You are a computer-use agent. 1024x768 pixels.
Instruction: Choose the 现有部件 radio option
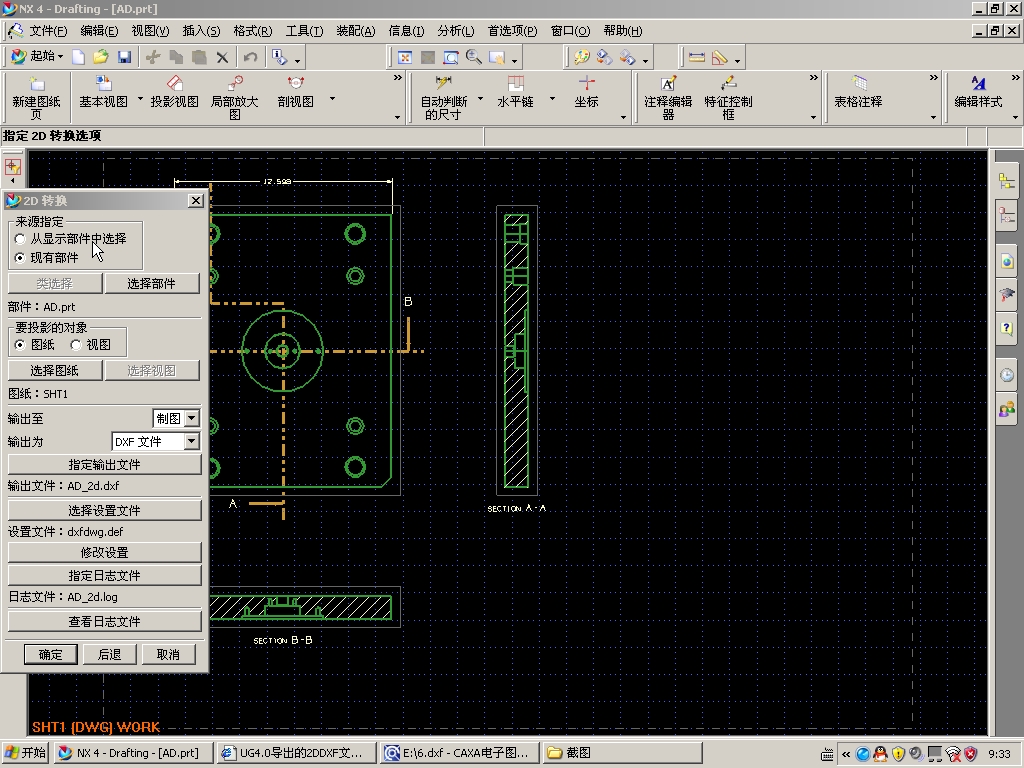click(x=21, y=258)
